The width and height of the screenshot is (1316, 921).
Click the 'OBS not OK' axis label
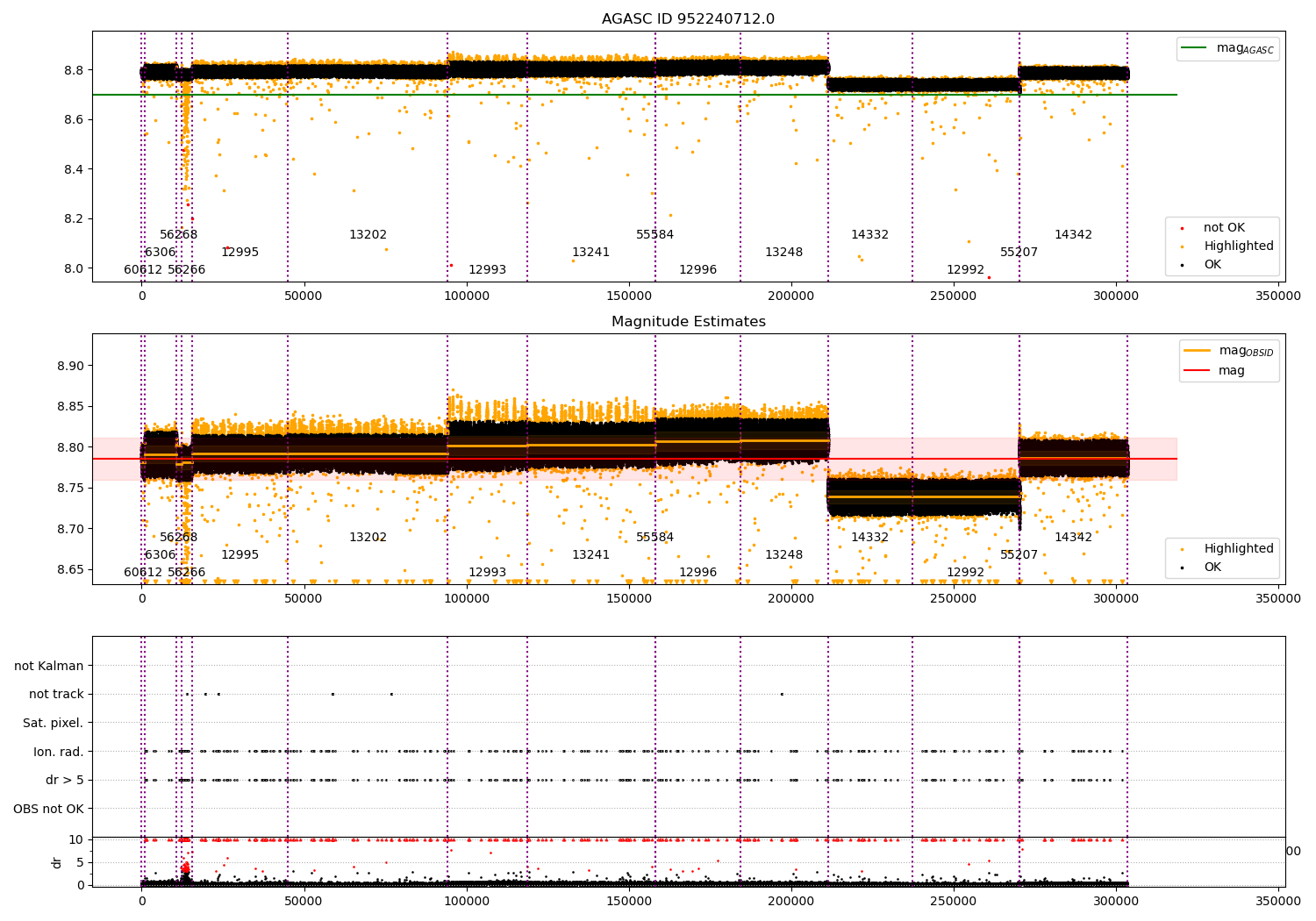point(49,809)
